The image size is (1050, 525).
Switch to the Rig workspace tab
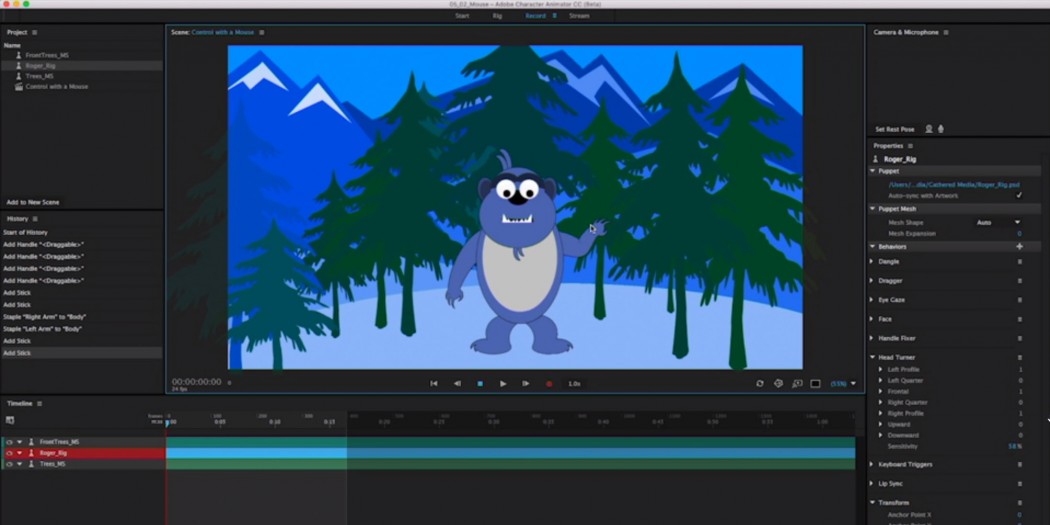point(498,15)
